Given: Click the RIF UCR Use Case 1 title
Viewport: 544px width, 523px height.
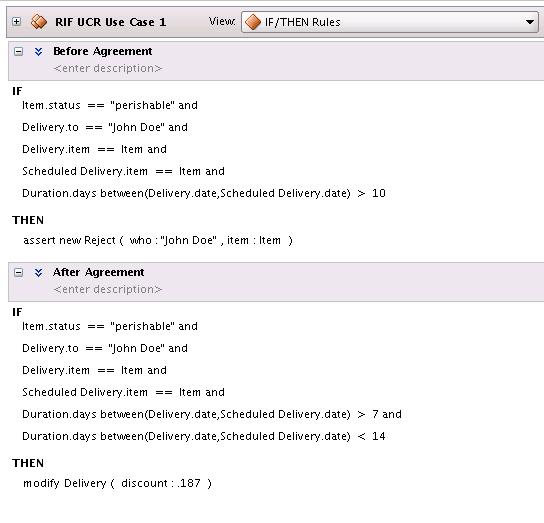Looking at the screenshot, I should [111, 22].
